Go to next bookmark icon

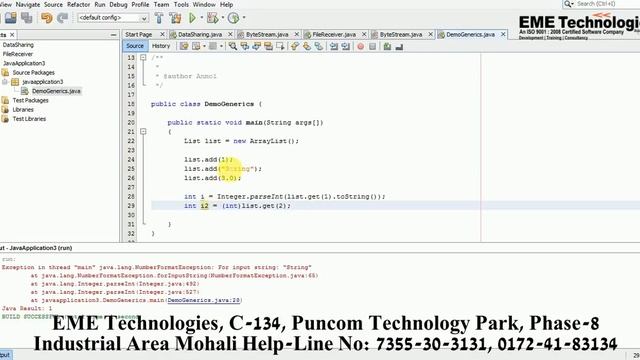coord(307,47)
